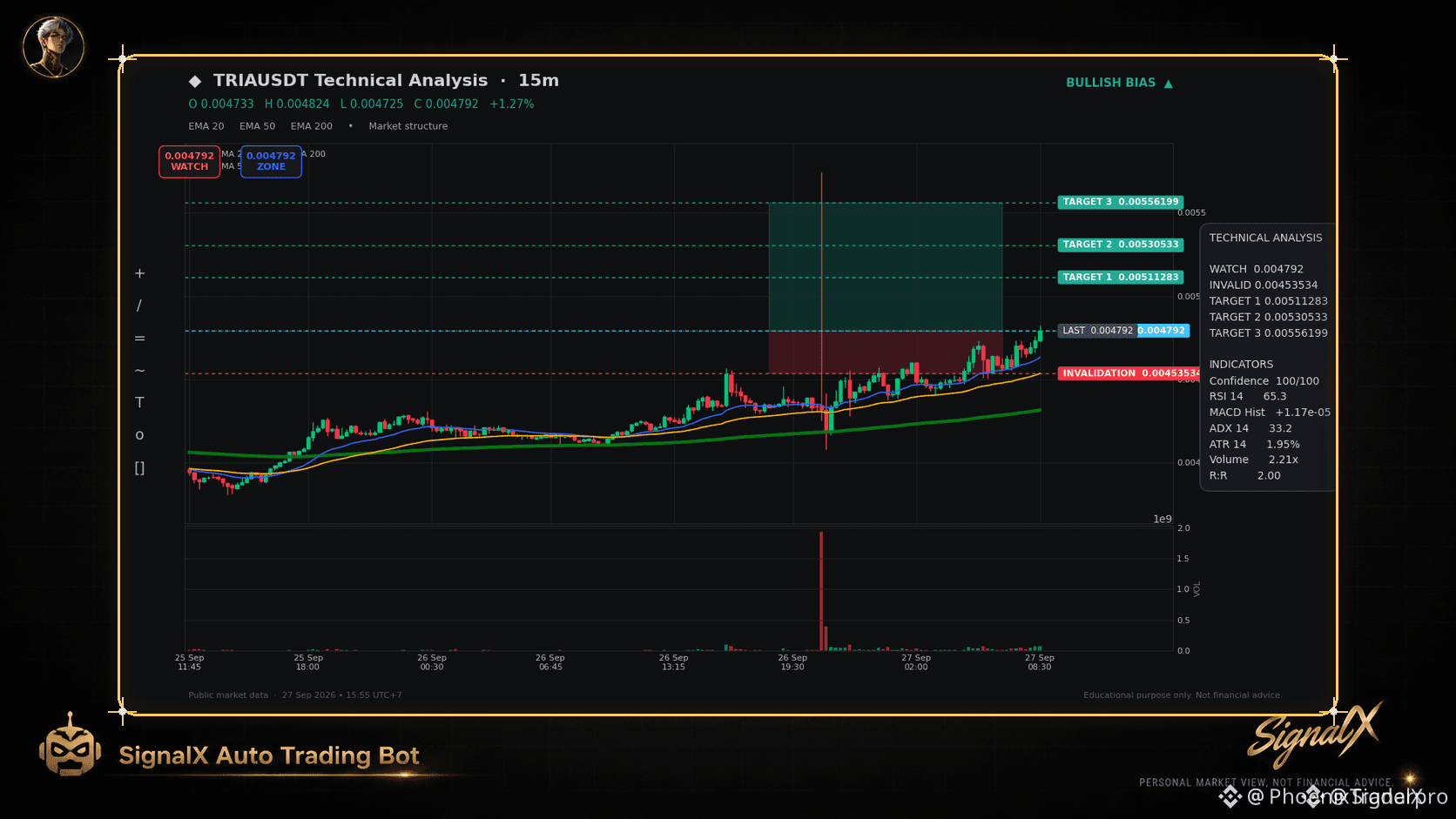Screen dimensions: 1456x819
Task: Toggle EMA 200 legend item
Action: 311,126
